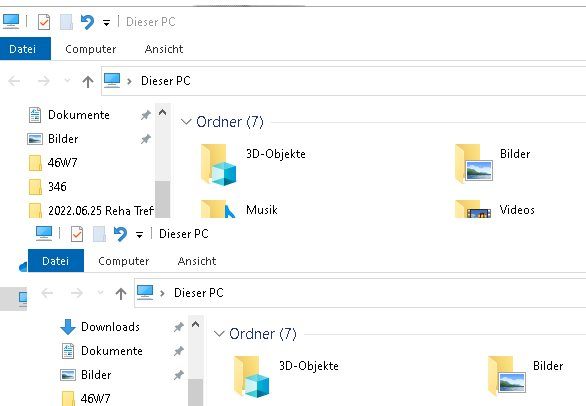586x406 pixels.
Task: Unpin Bilder in upper navigation pane
Action: tap(146, 139)
